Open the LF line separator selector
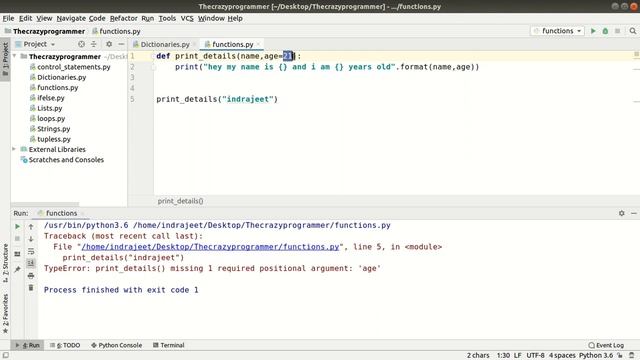The width and height of the screenshot is (640, 360). [x=518, y=356]
